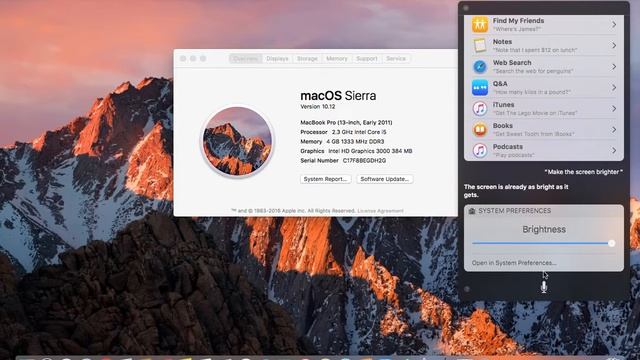Open the Support tab

367,59
